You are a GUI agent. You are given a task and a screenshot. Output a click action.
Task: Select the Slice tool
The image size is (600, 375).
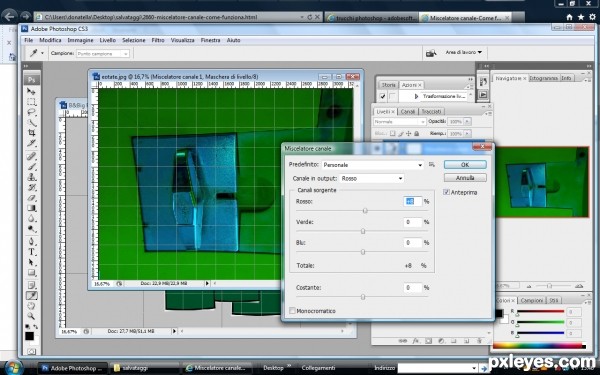[31, 143]
